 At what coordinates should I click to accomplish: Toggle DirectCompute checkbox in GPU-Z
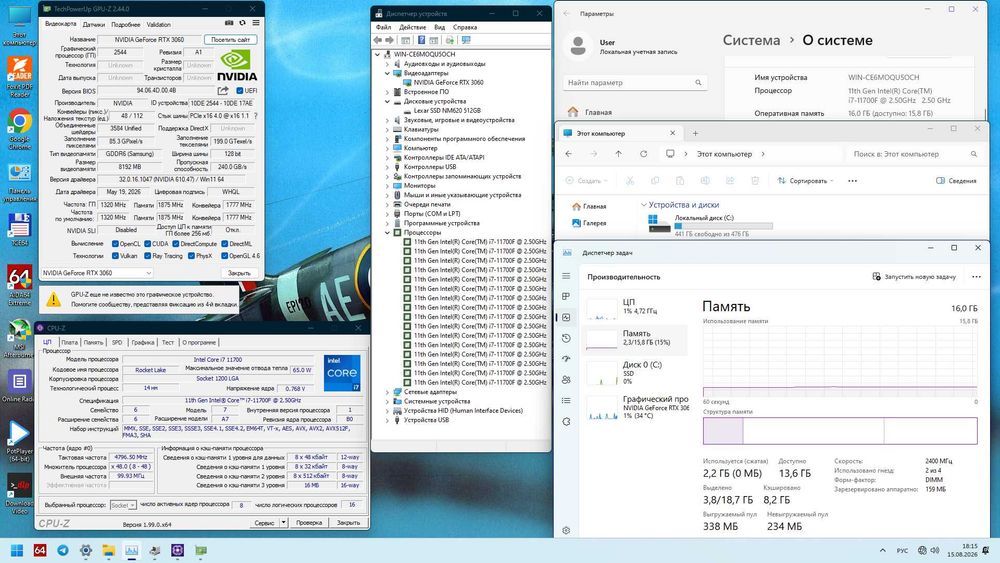175,244
